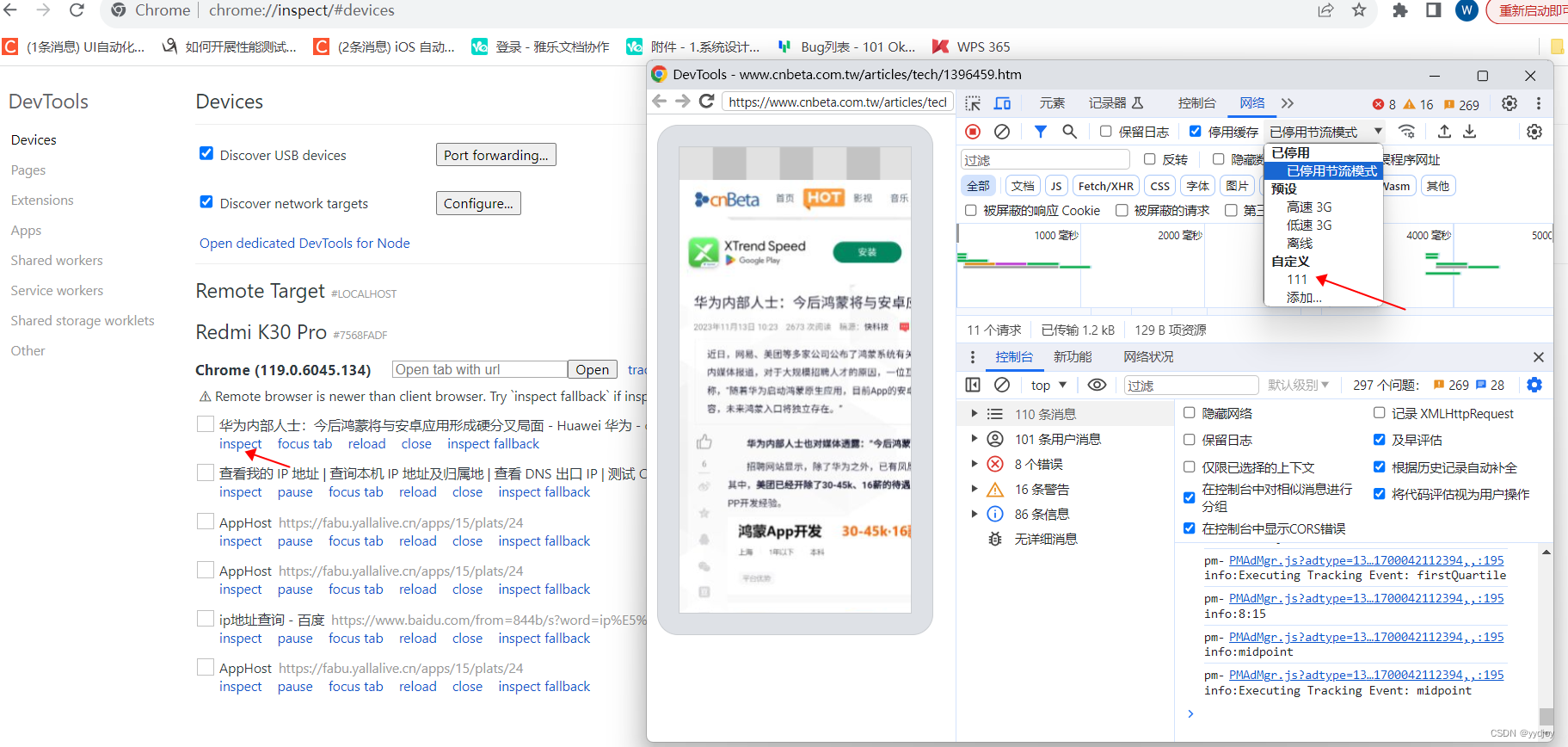1568x747 pixels.
Task: Open 网络状况 drawer tab
Action: pos(1148,357)
